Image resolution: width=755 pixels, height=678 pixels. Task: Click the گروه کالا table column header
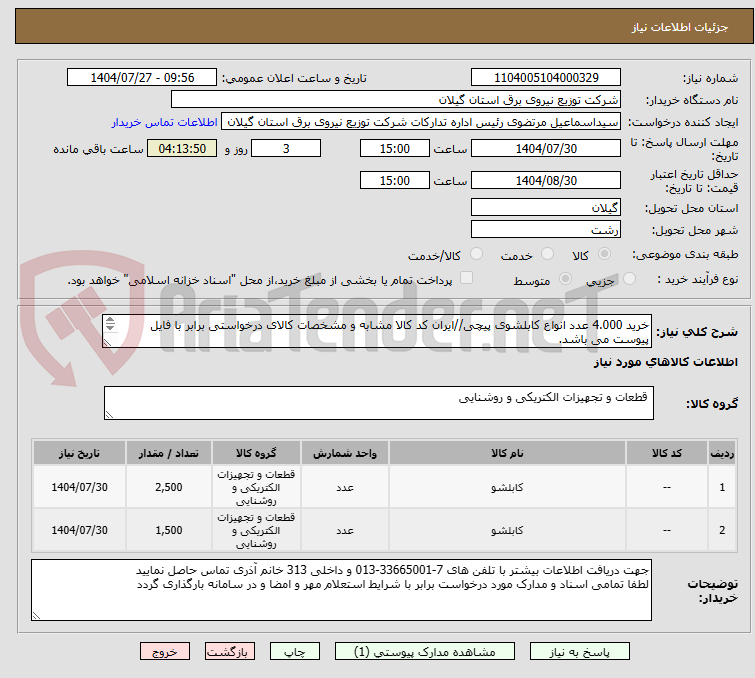tap(256, 453)
